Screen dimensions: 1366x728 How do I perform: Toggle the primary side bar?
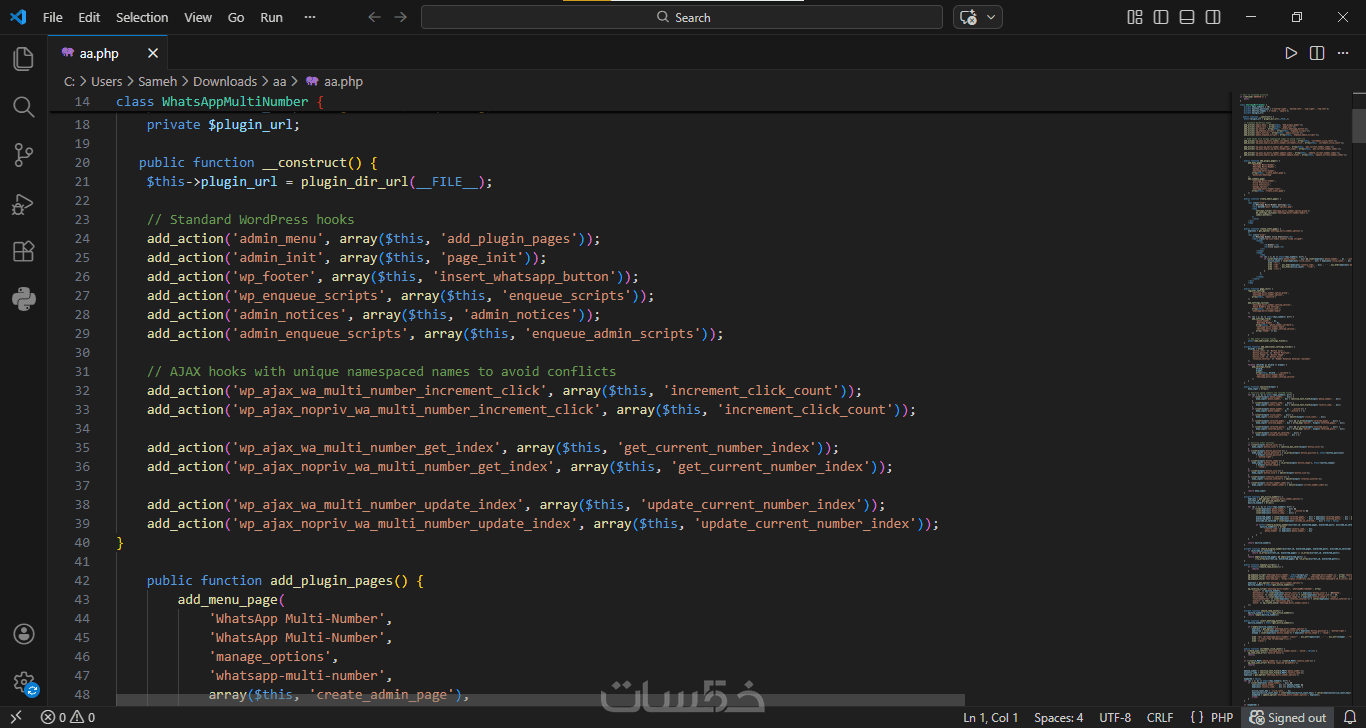click(1161, 17)
